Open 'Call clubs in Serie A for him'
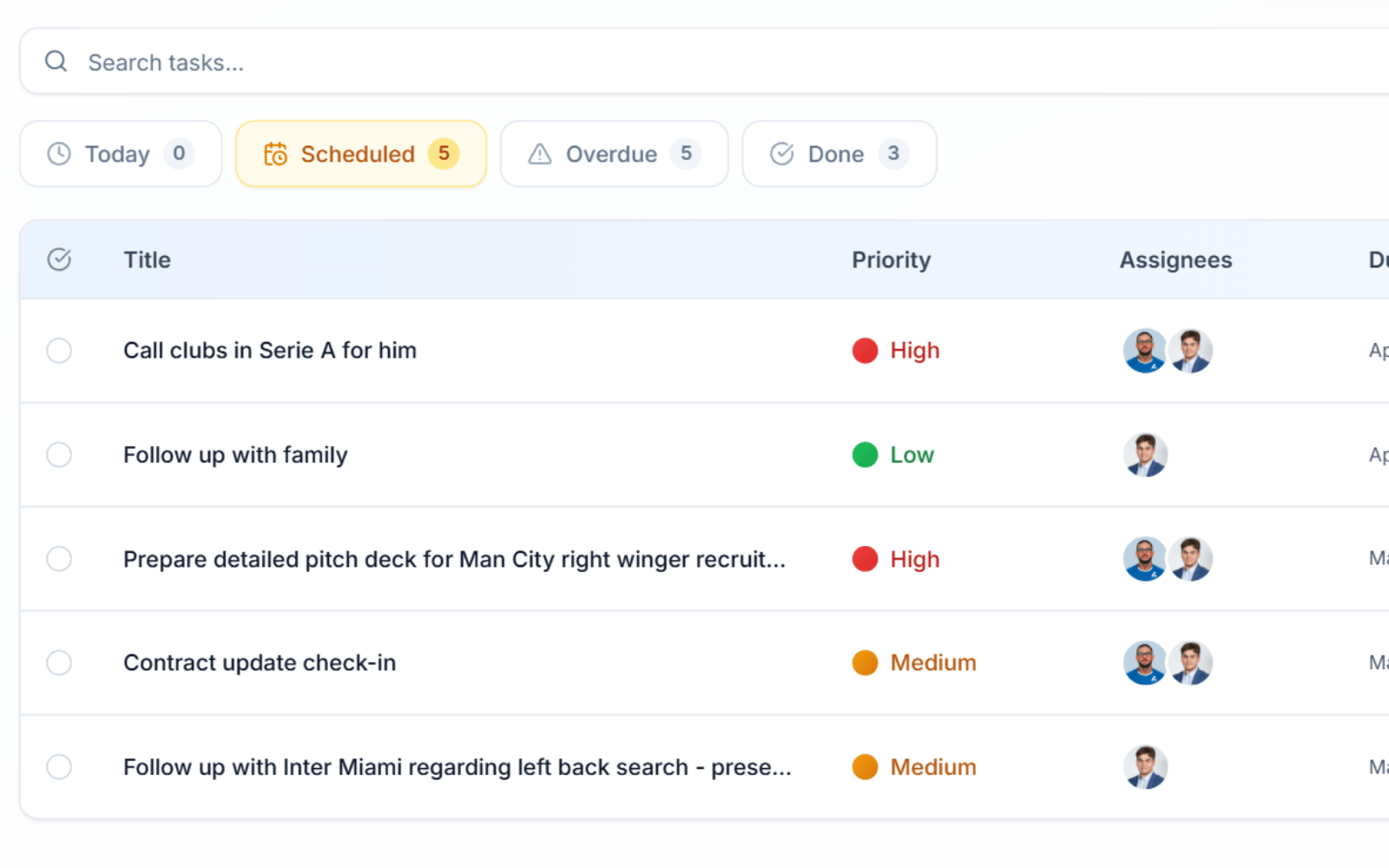The height and width of the screenshot is (868, 1389). pos(270,351)
